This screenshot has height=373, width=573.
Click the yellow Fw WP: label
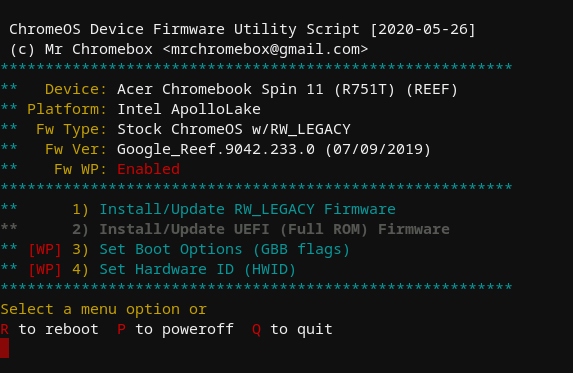click(80, 170)
